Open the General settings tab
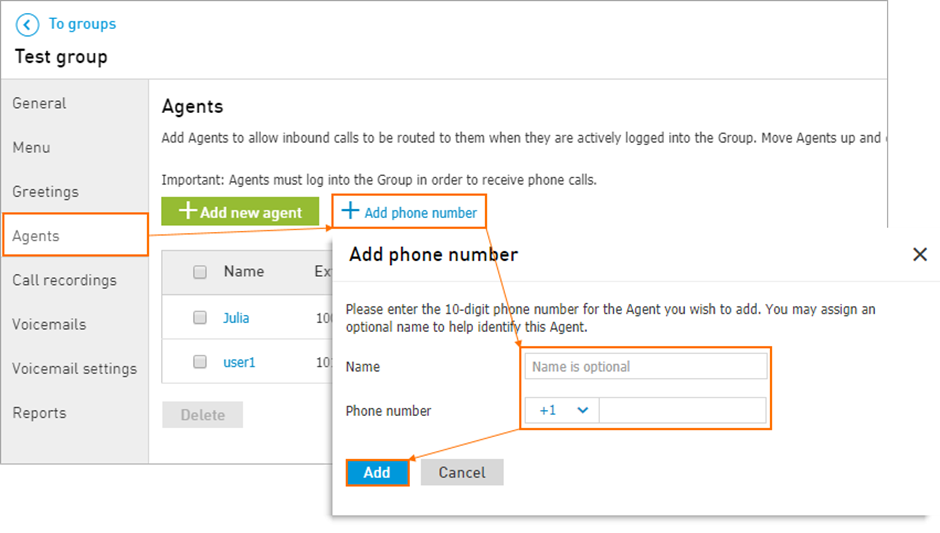This screenshot has height=533, width=940. pos(40,103)
